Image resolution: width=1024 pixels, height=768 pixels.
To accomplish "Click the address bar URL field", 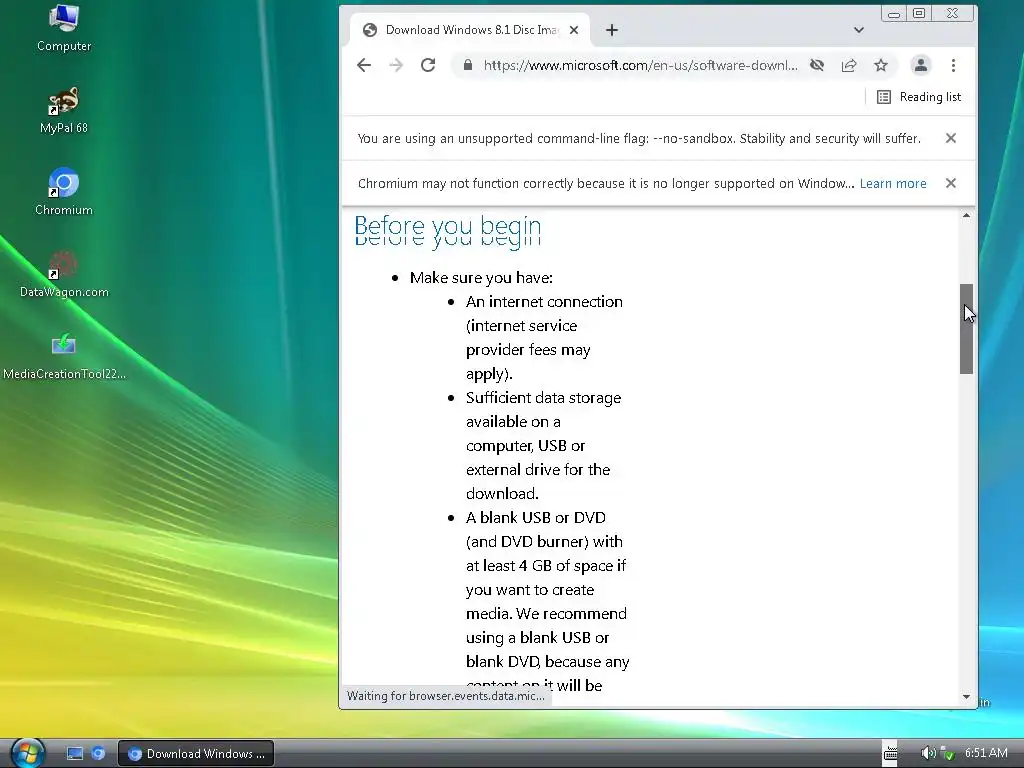I will click(640, 65).
